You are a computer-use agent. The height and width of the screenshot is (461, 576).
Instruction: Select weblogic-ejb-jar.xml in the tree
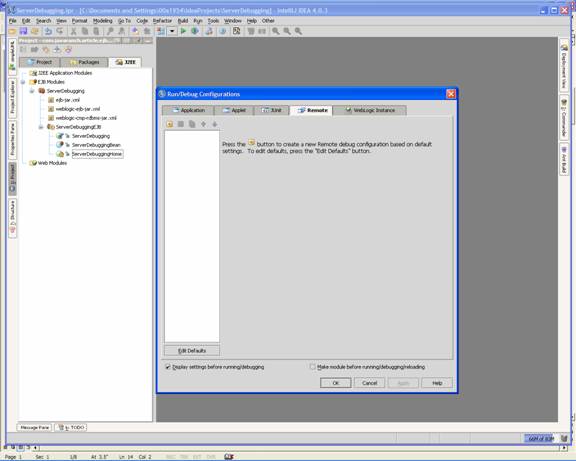78,109
